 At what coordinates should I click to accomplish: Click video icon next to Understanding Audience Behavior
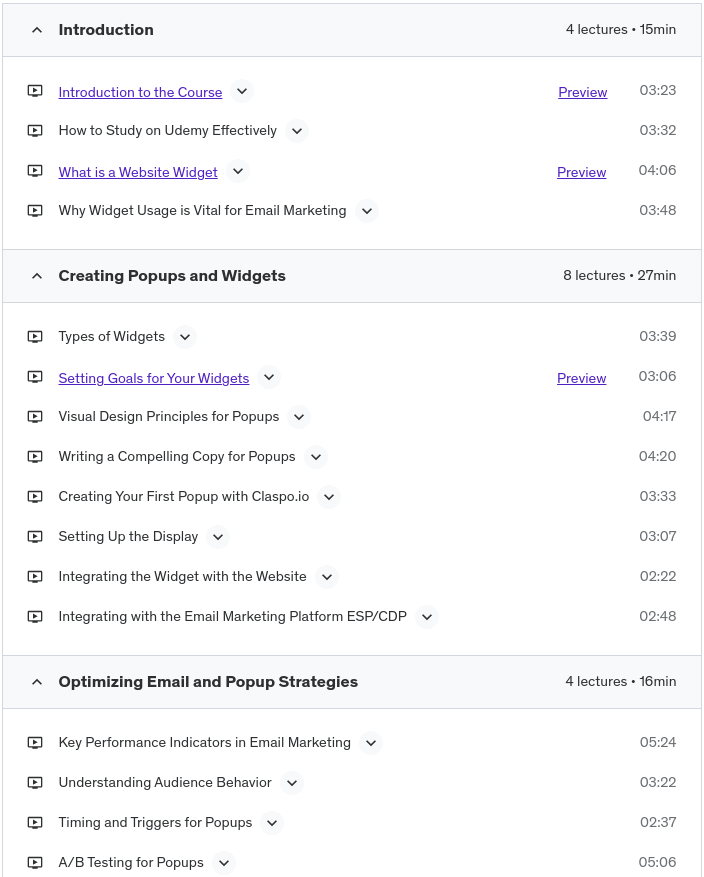point(35,783)
